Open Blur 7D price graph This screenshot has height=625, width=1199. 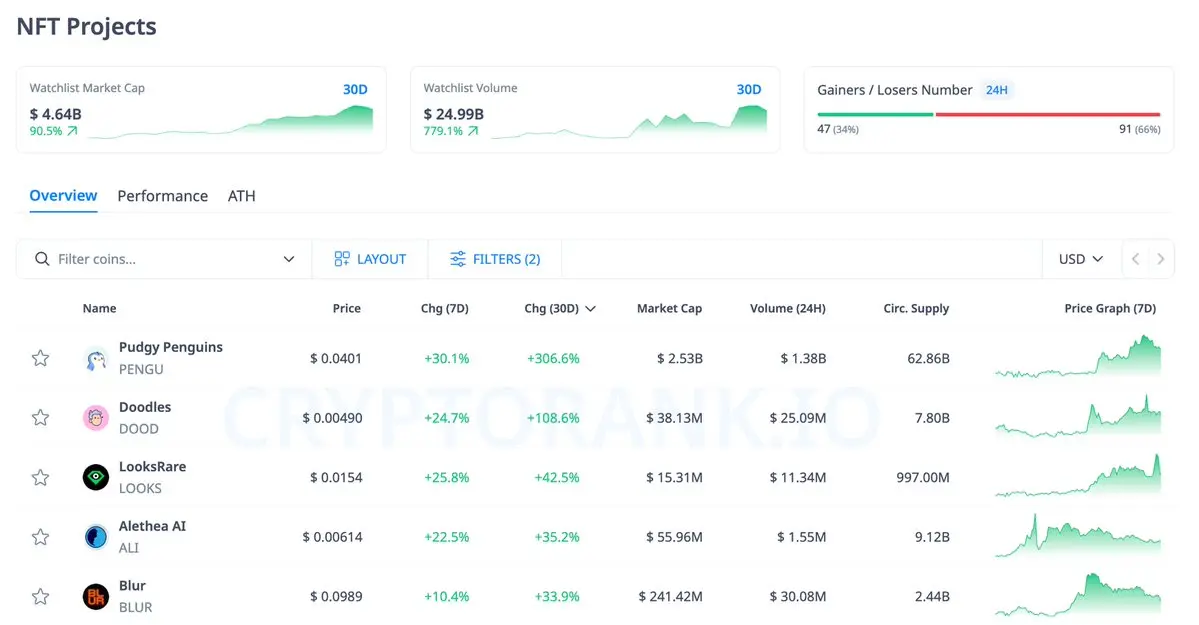pos(1078,595)
